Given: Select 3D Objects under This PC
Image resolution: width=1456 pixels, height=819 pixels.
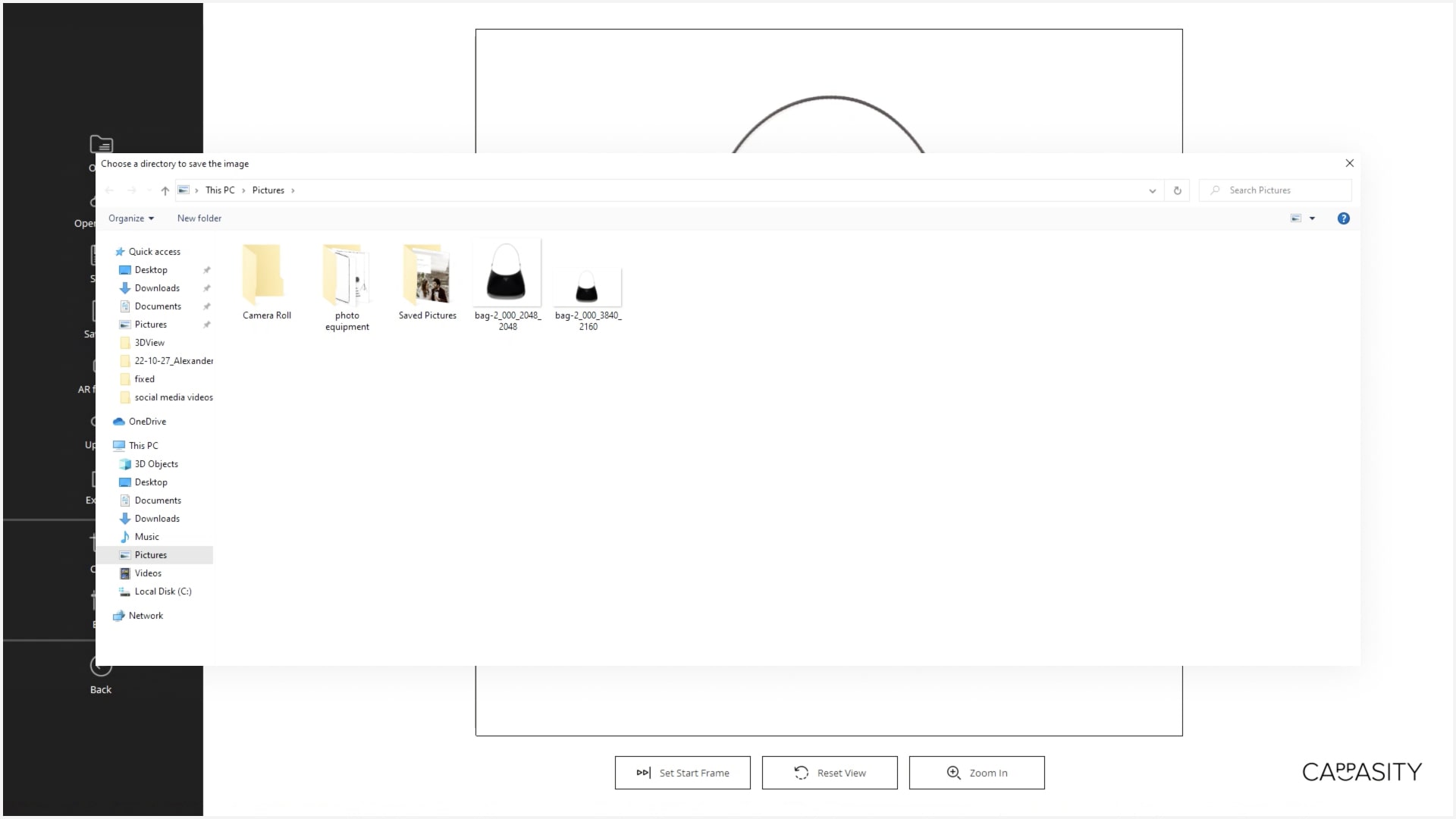Looking at the screenshot, I should 156,464.
